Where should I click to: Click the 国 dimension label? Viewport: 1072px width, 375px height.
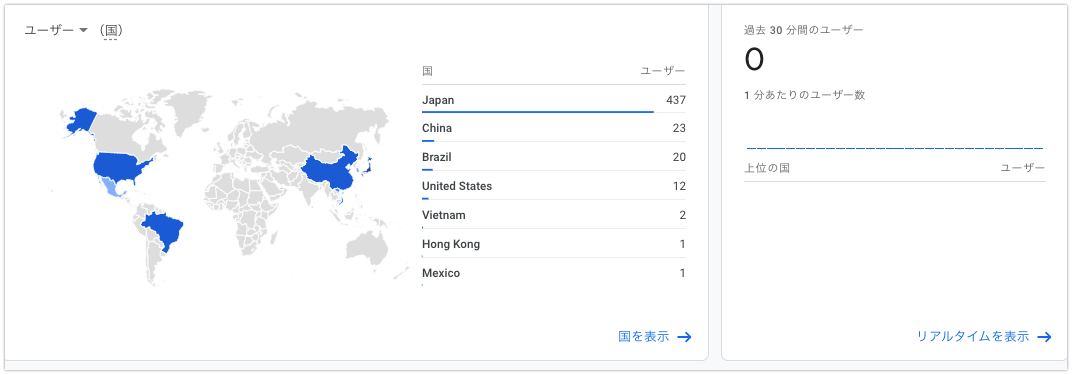click(x=110, y=30)
